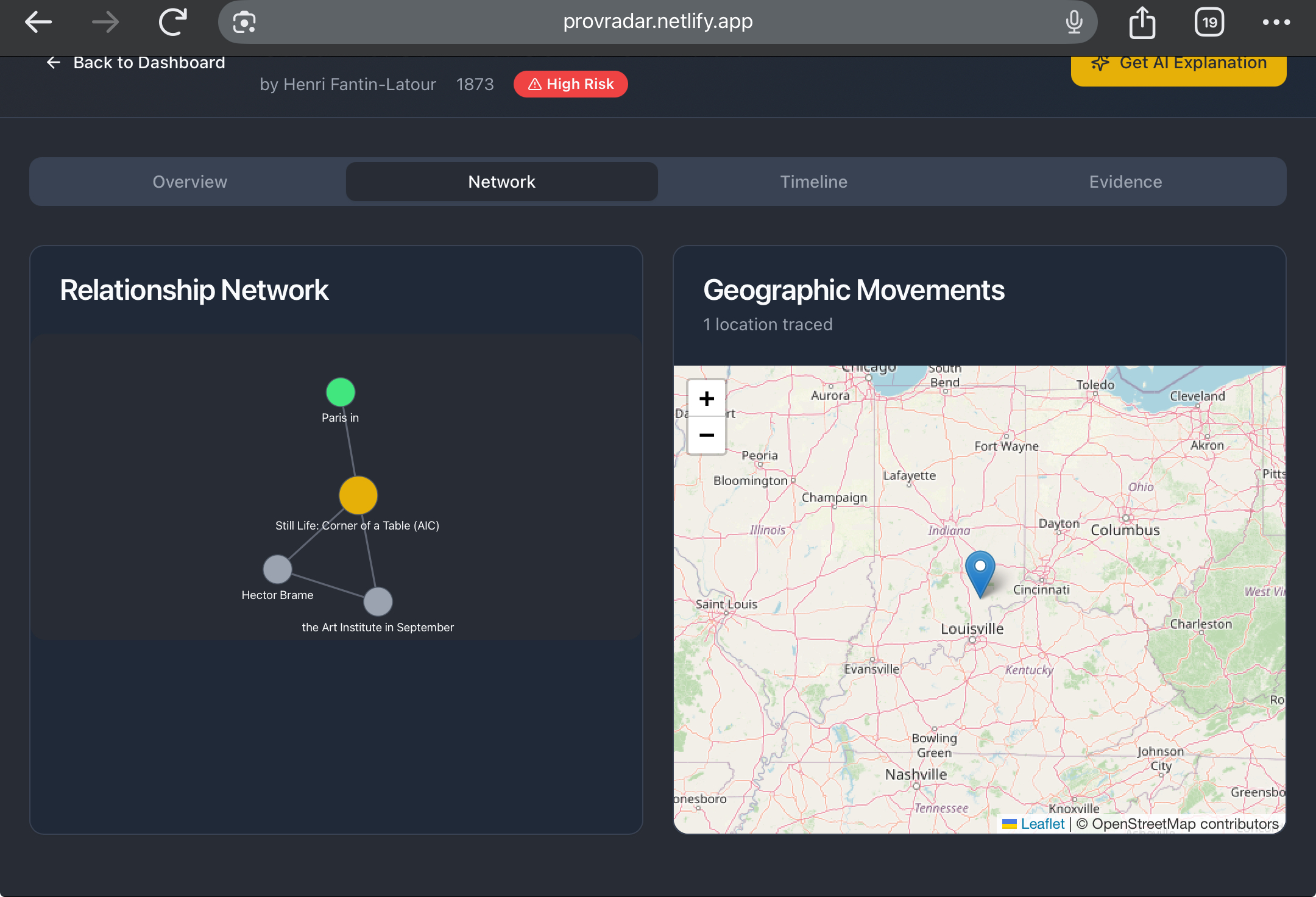The image size is (1316, 897).
Task: Open the browser three-dot menu
Action: (x=1276, y=23)
